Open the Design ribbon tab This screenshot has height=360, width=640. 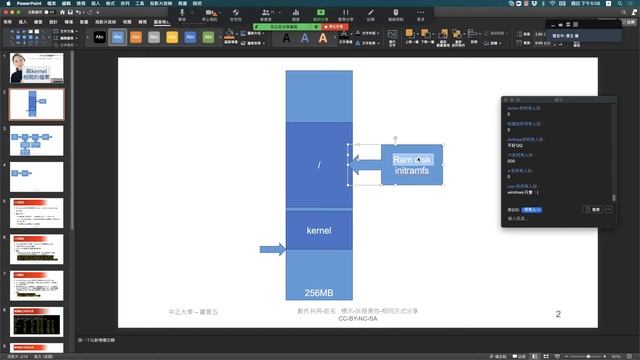coord(53,22)
